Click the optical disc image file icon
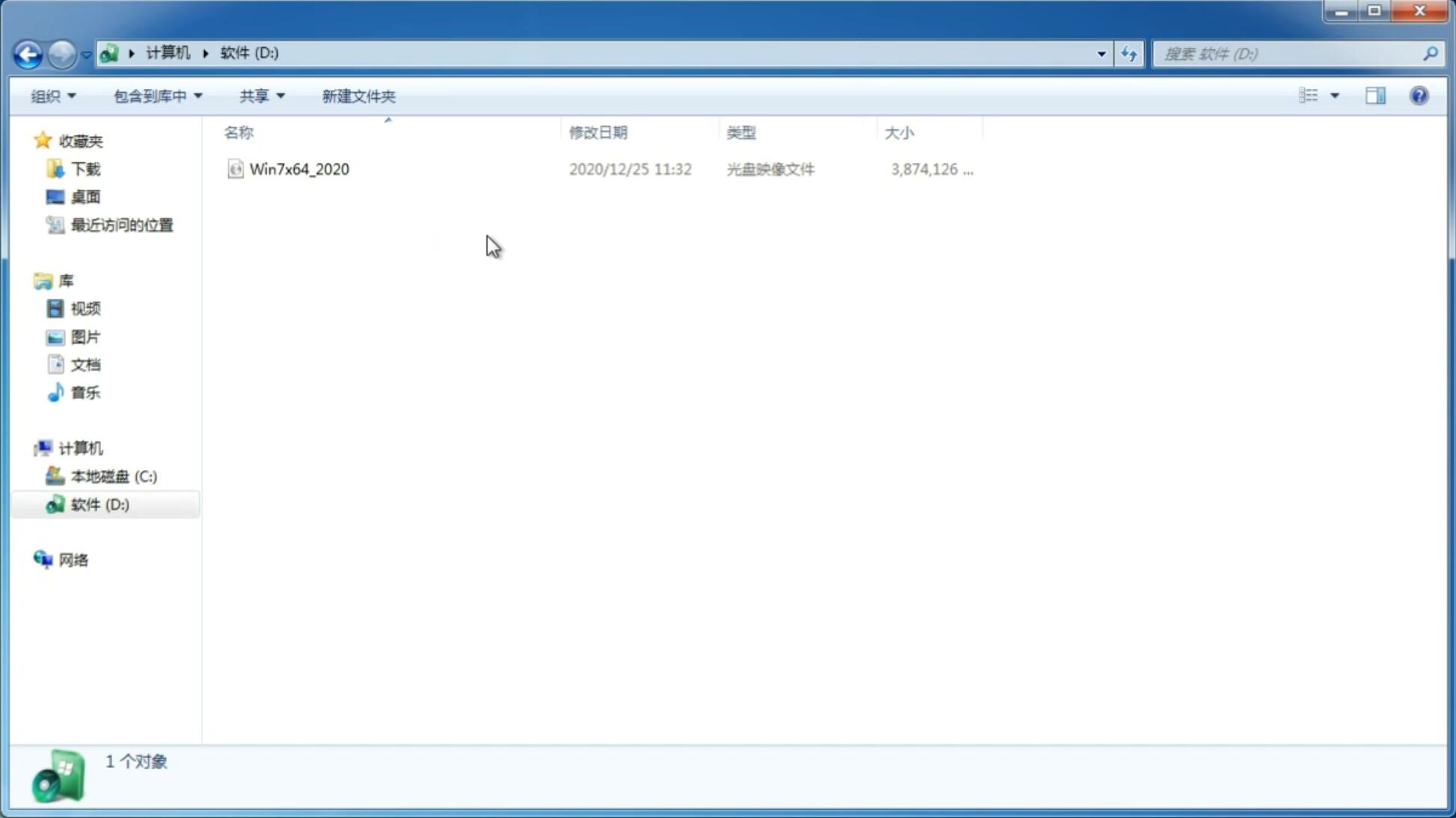The height and width of the screenshot is (818, 1456). point(234,169)
